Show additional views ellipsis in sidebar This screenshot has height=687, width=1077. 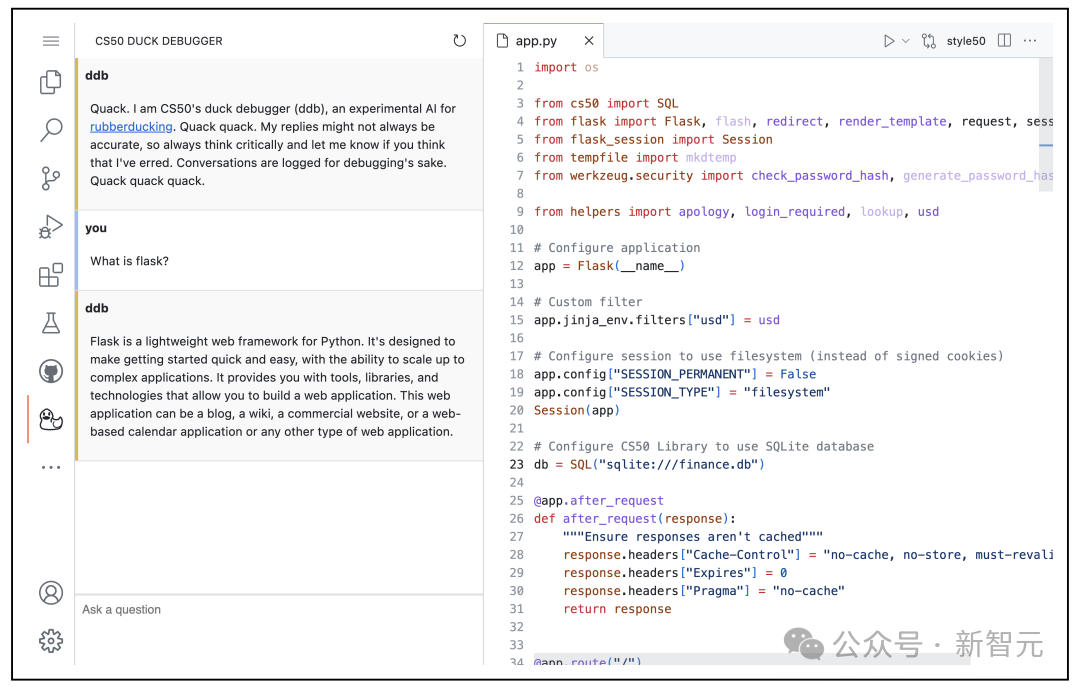point(51,467)
